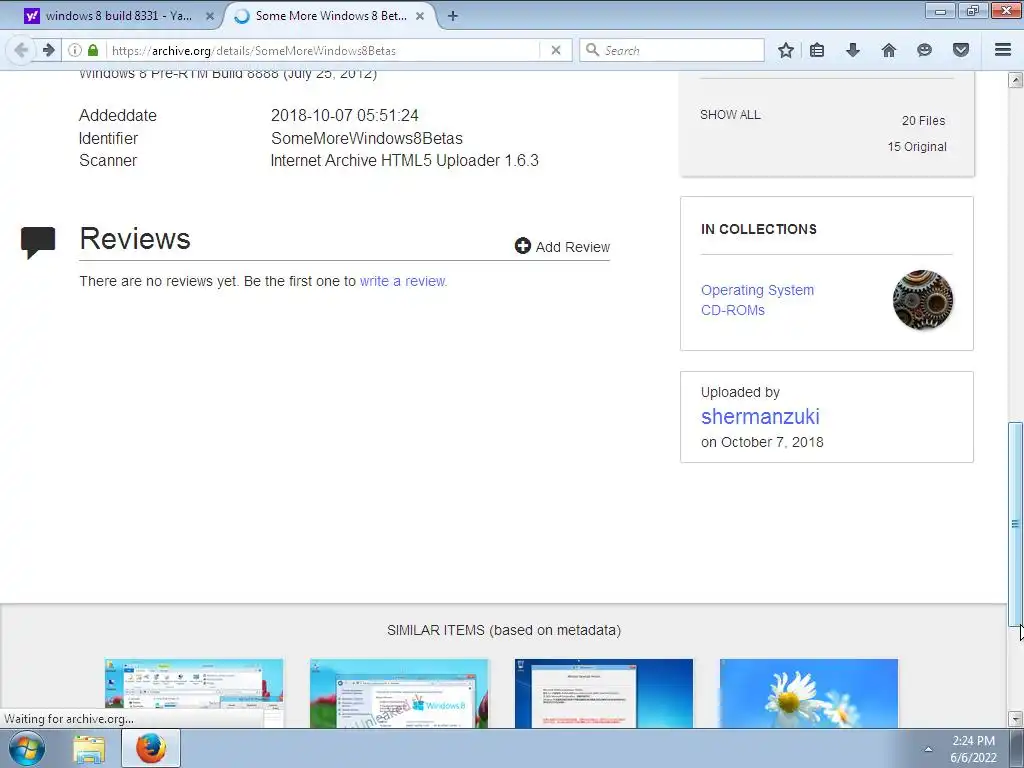Go to Firefox home page icon
1024x768 pixels.
[x=889, y=50]
